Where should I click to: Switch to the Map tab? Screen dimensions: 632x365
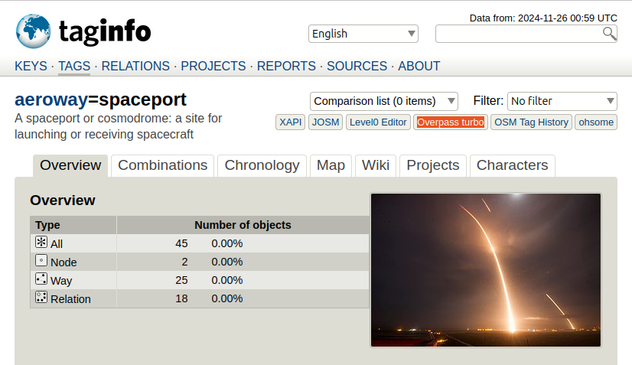(331, 166)
